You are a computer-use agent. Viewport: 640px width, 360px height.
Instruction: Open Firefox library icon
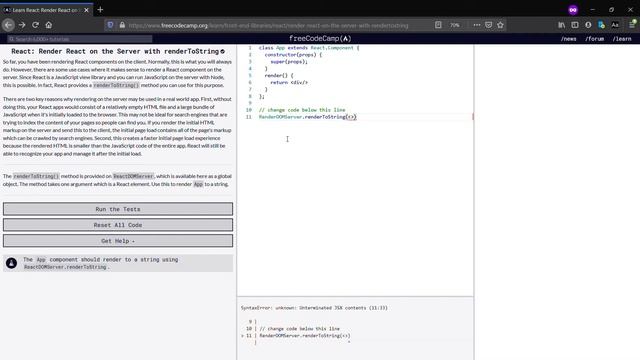tap(562, 25)
